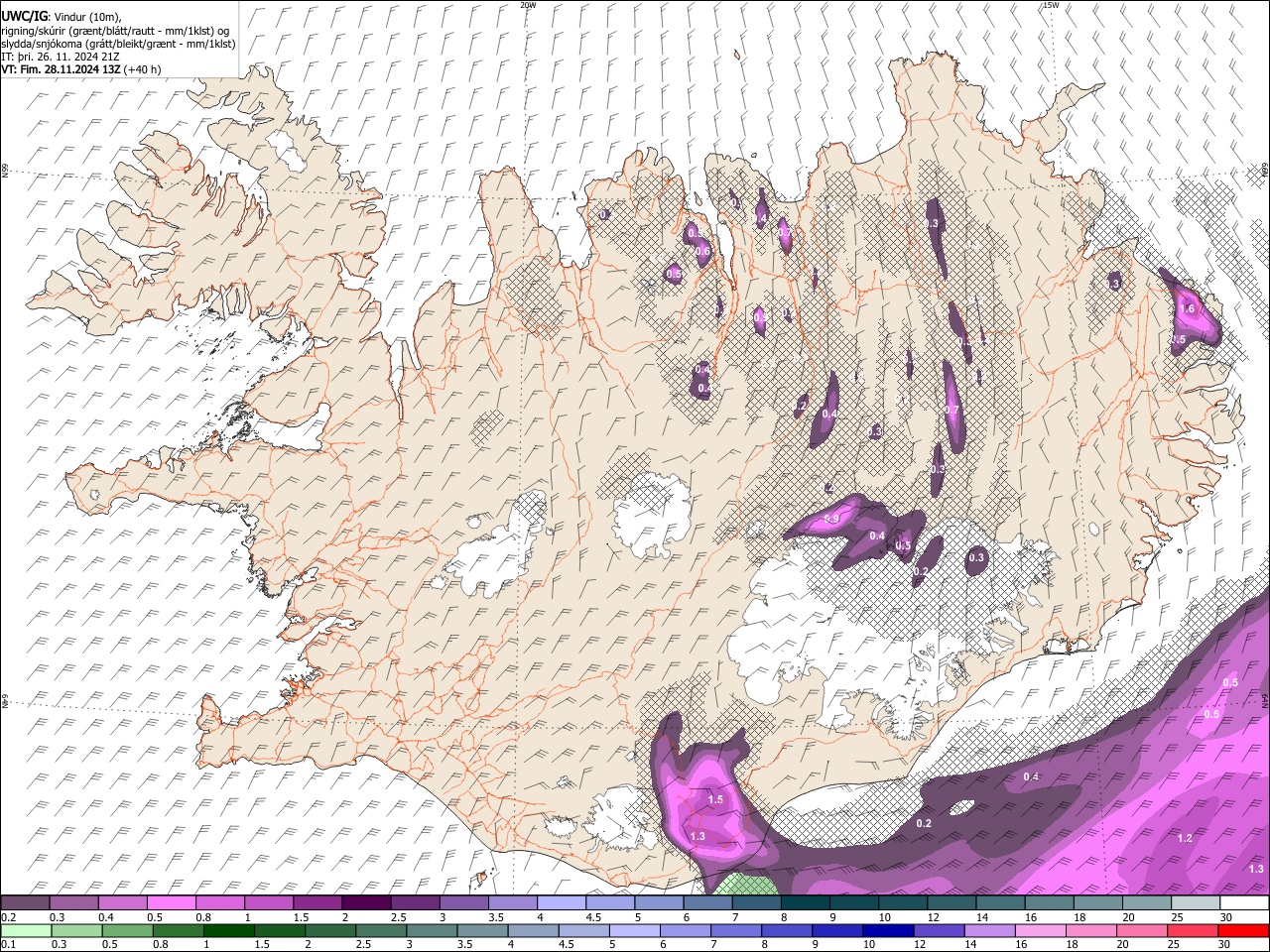This screenshot has width=1270, height=952.
Task: Click the "1.5" precipitation value on the map
Action: click(715, 798)
